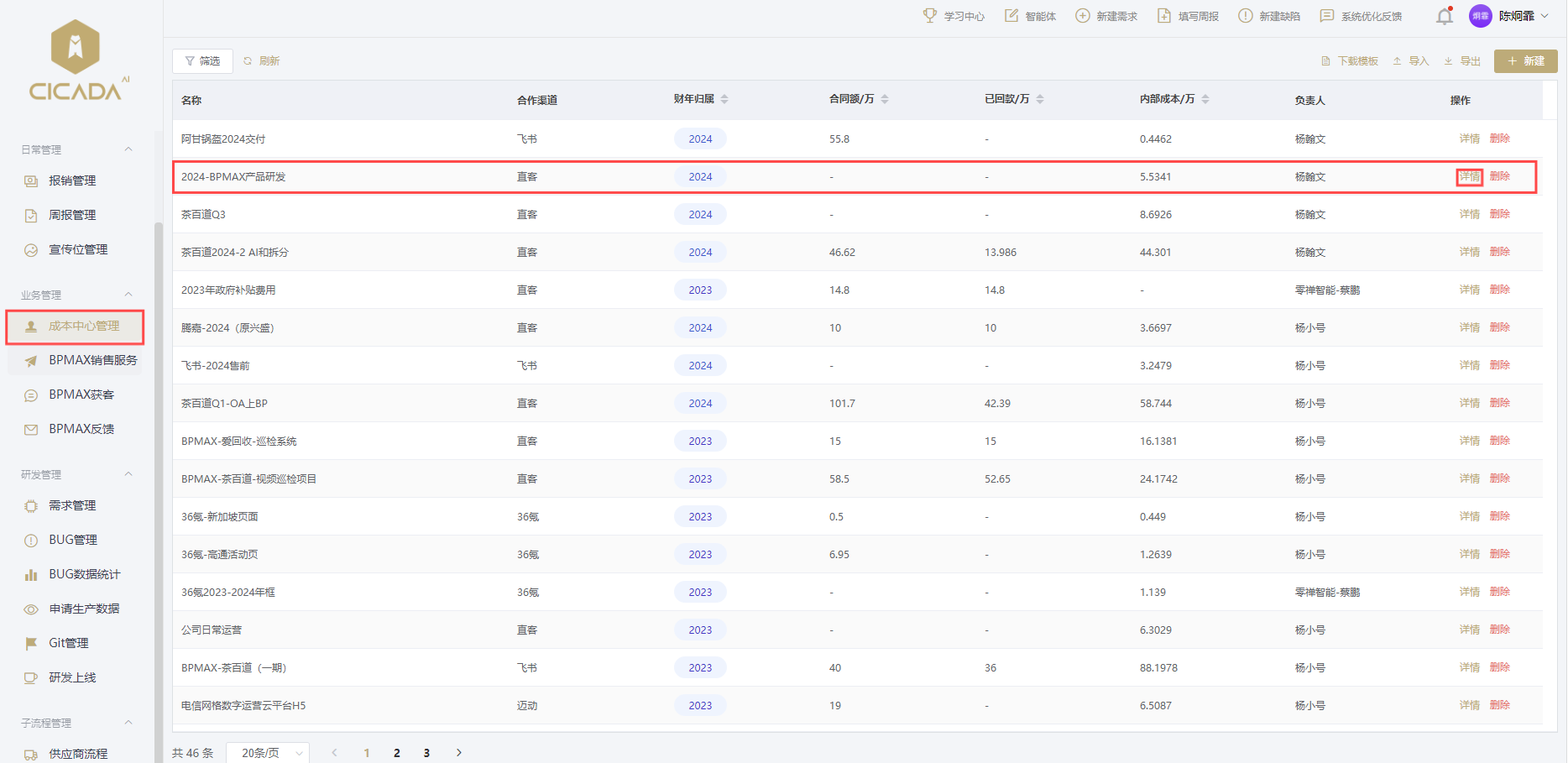Collapse the 日常管理 section
1568x763 pixels.
(x=128, y=149)
